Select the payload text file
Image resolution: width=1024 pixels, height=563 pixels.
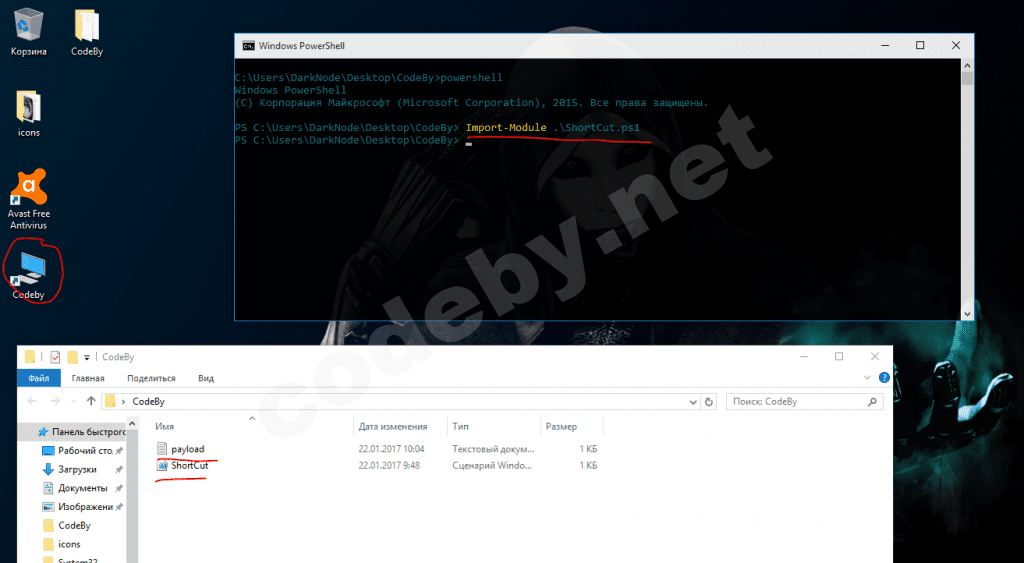coord(187,449)
